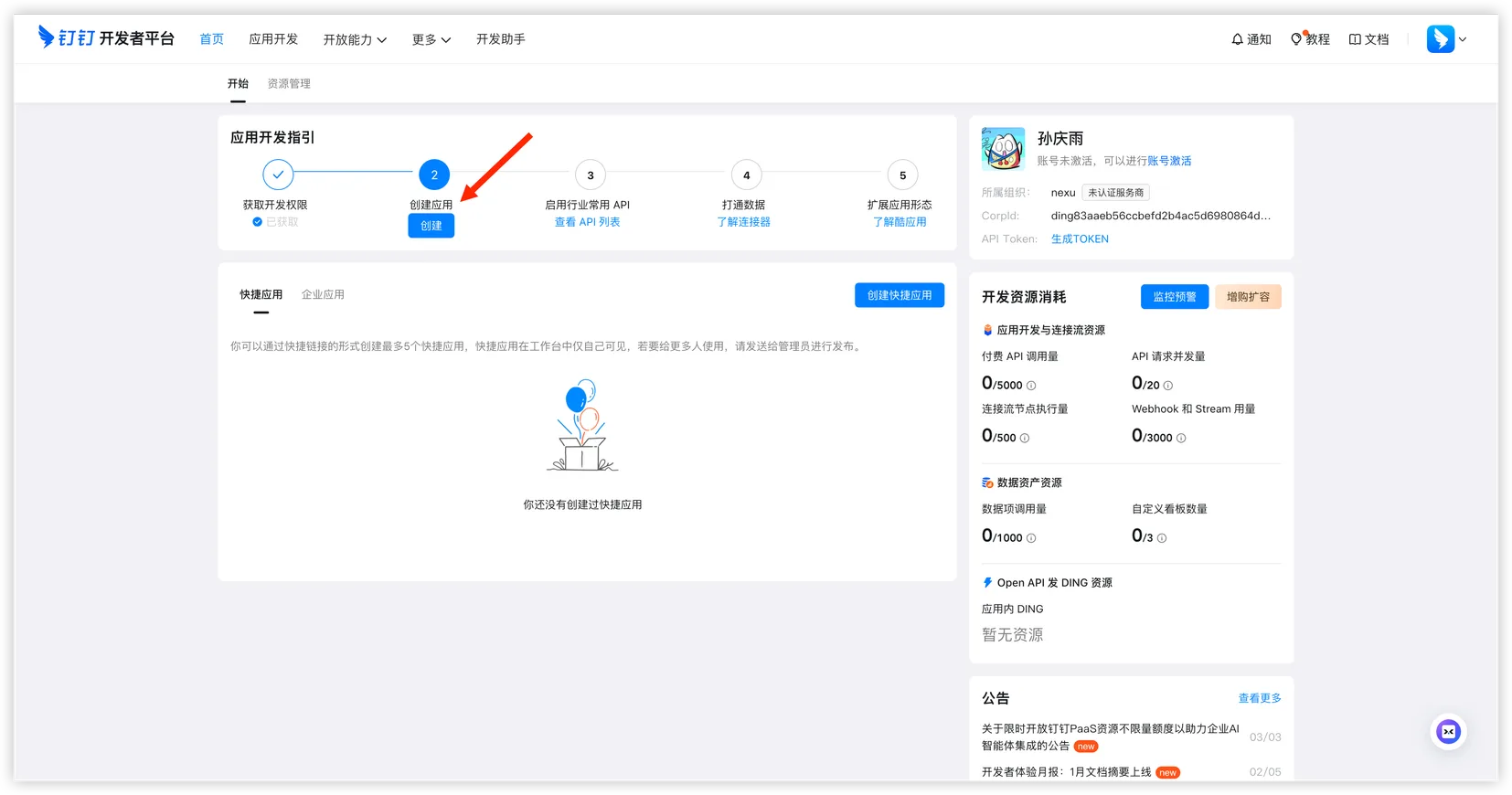1512x795 pixels.
Task: Click the 未认证服务商 tag
Action: pyautogui.click(x=1115, y=193)
